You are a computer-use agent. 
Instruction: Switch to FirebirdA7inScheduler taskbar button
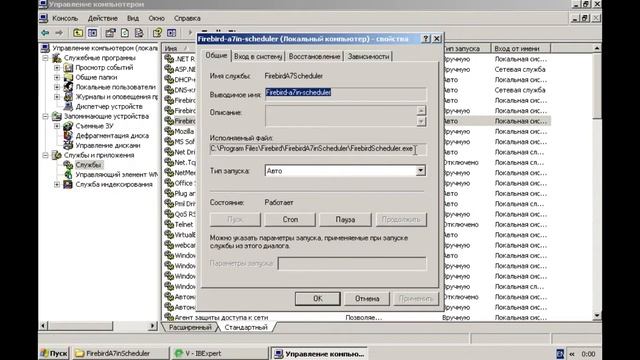pos(120,353)
